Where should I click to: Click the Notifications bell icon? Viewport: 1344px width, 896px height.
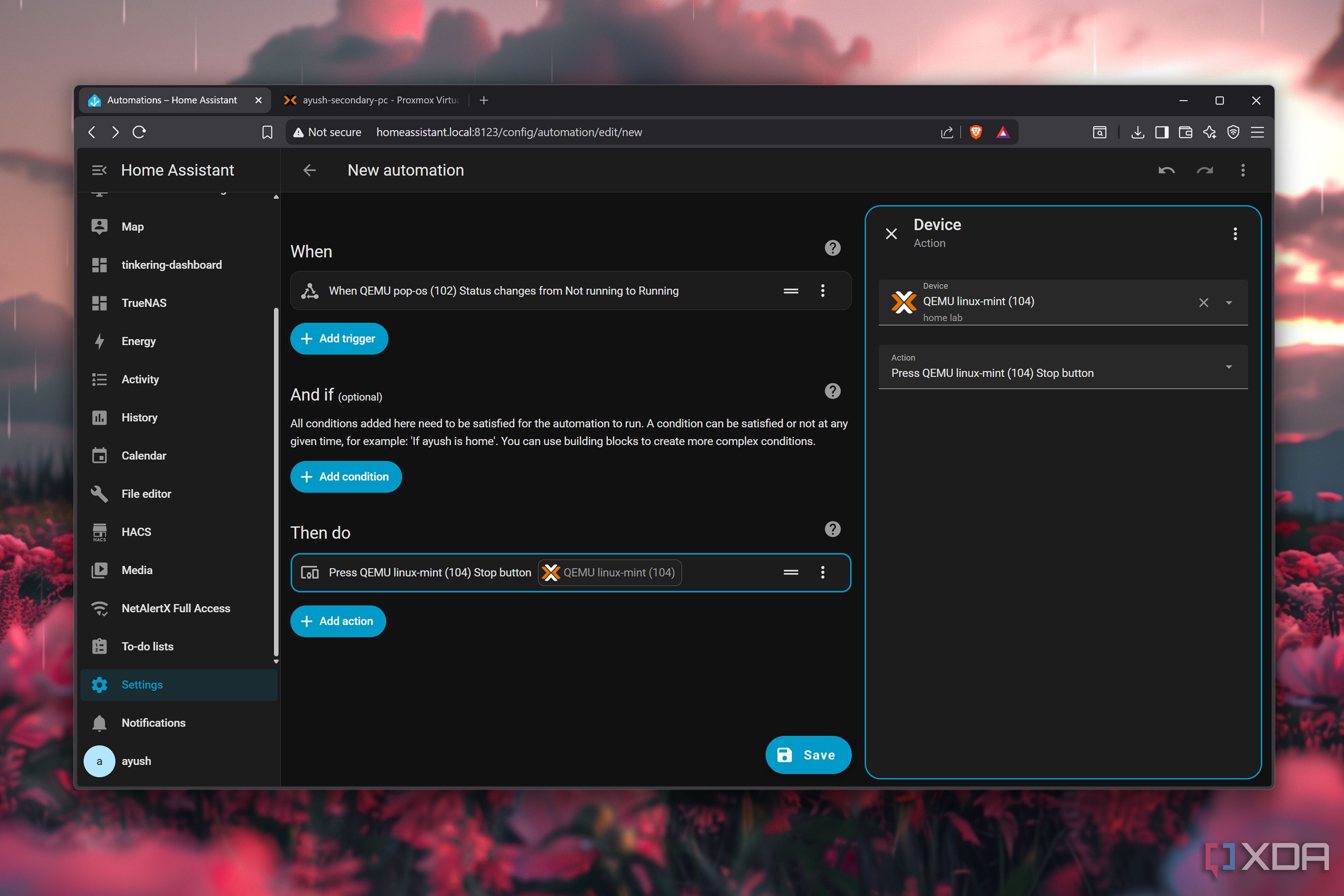(x=99, y=723)
